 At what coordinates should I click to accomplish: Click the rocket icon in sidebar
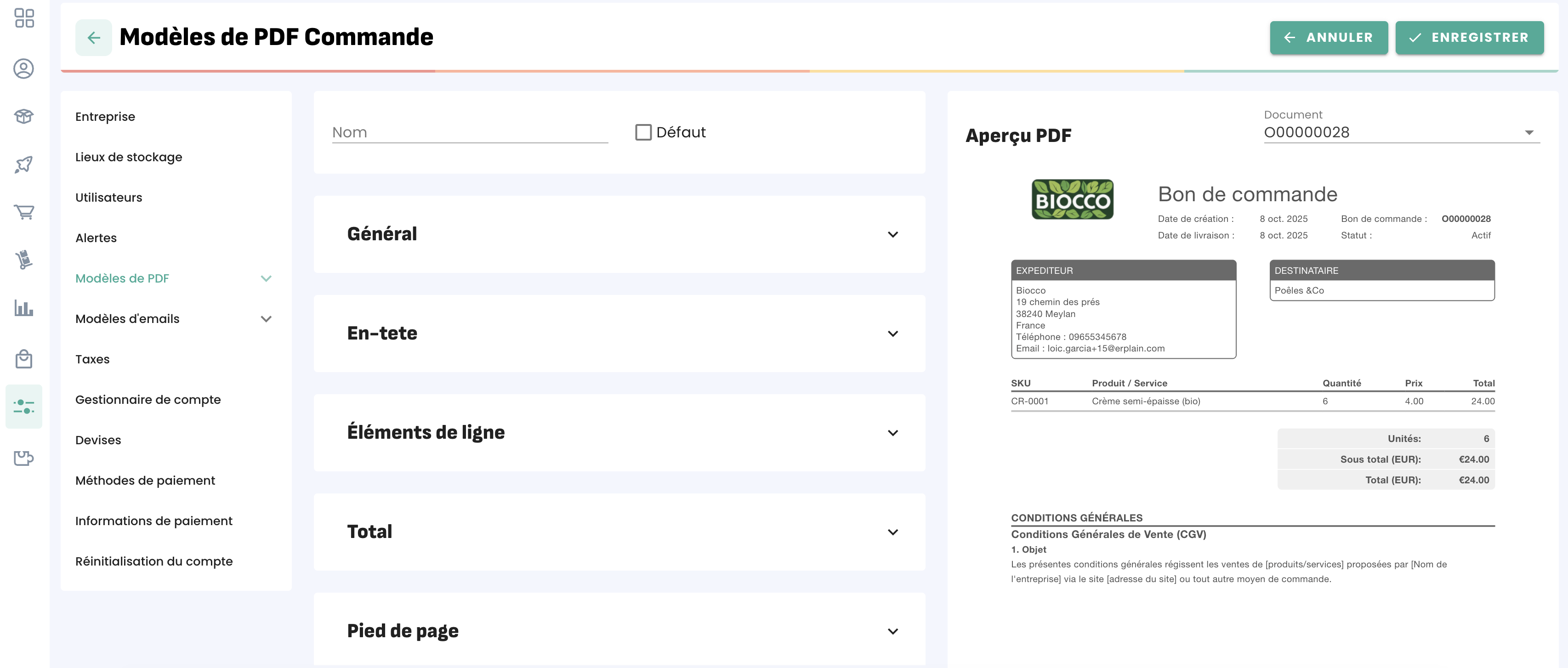24,164
